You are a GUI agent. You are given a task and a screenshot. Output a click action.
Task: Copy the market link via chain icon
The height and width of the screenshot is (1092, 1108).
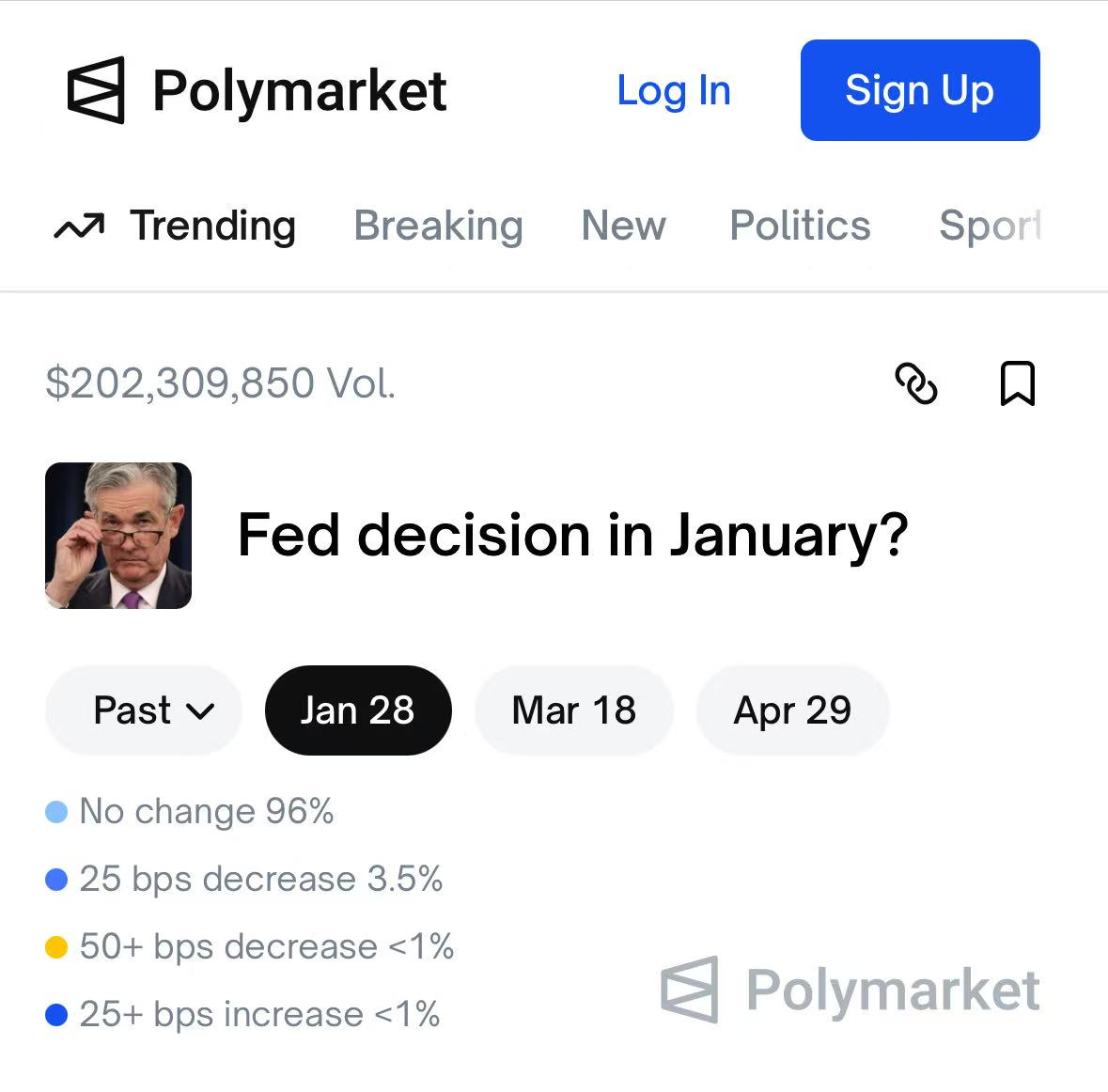click(915, 383)
